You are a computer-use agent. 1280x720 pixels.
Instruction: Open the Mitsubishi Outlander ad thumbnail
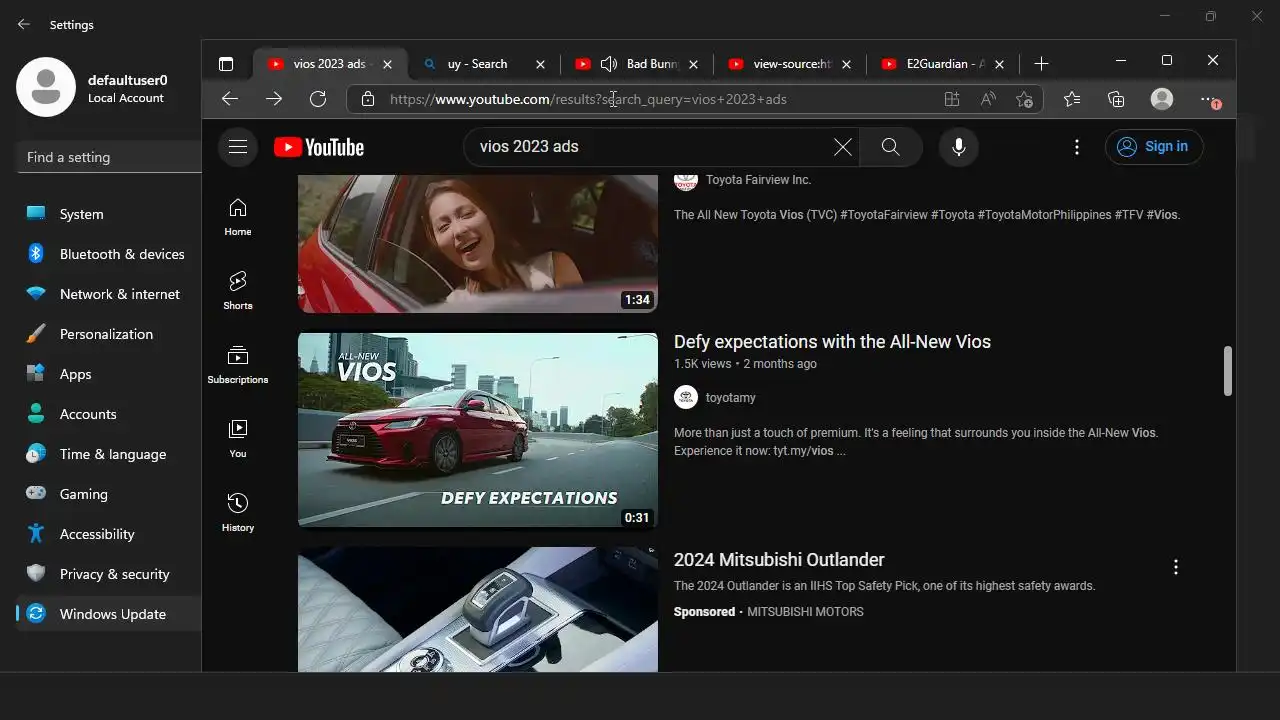(478, 609)
